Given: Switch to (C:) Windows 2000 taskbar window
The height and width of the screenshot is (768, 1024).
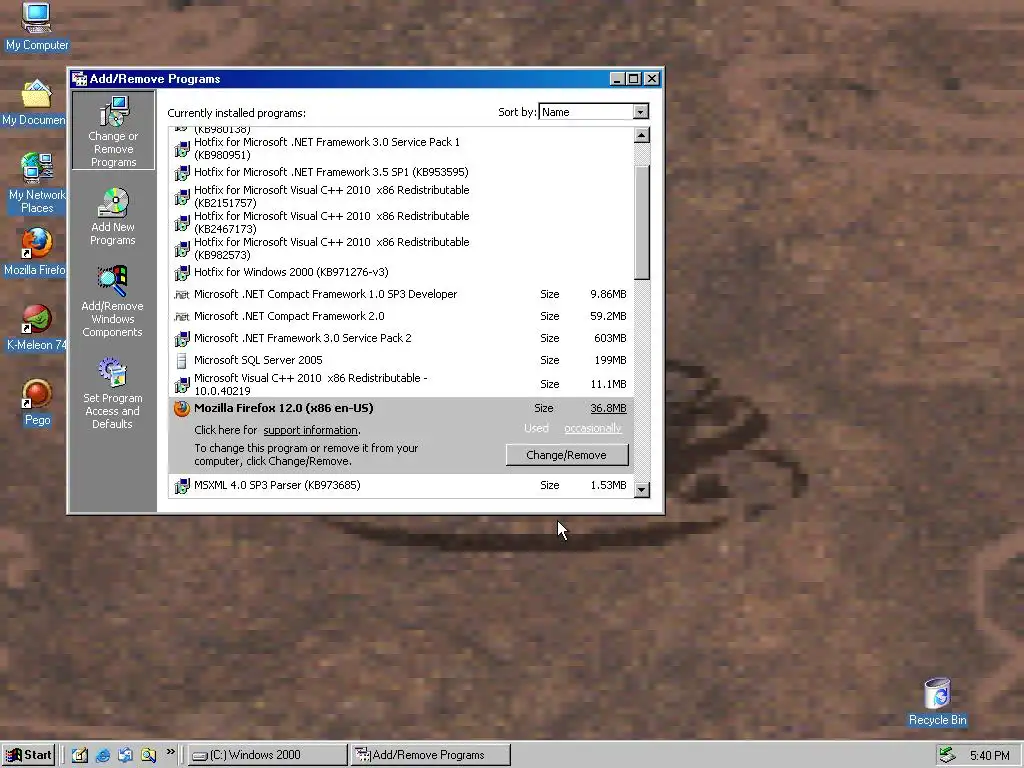Looking at the screenshot, I should pyautogui.click(x=268, y=755).
